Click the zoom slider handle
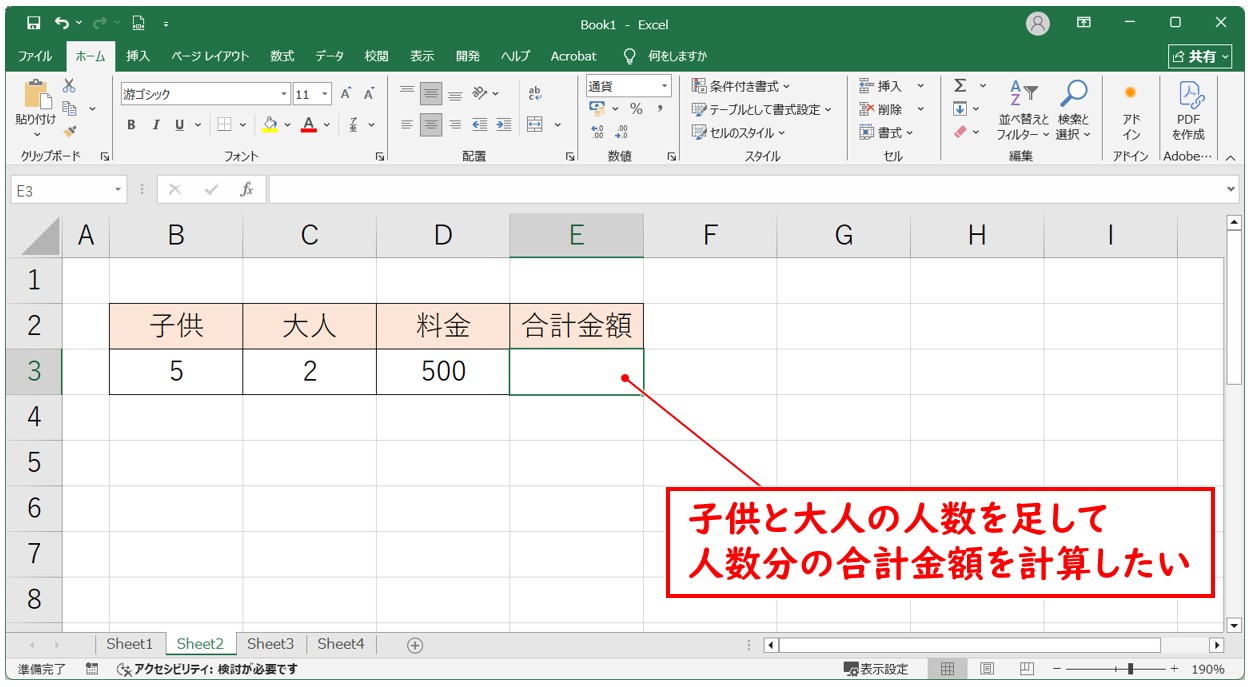The image size is (1251, 687). click(x=1130, y=669)
